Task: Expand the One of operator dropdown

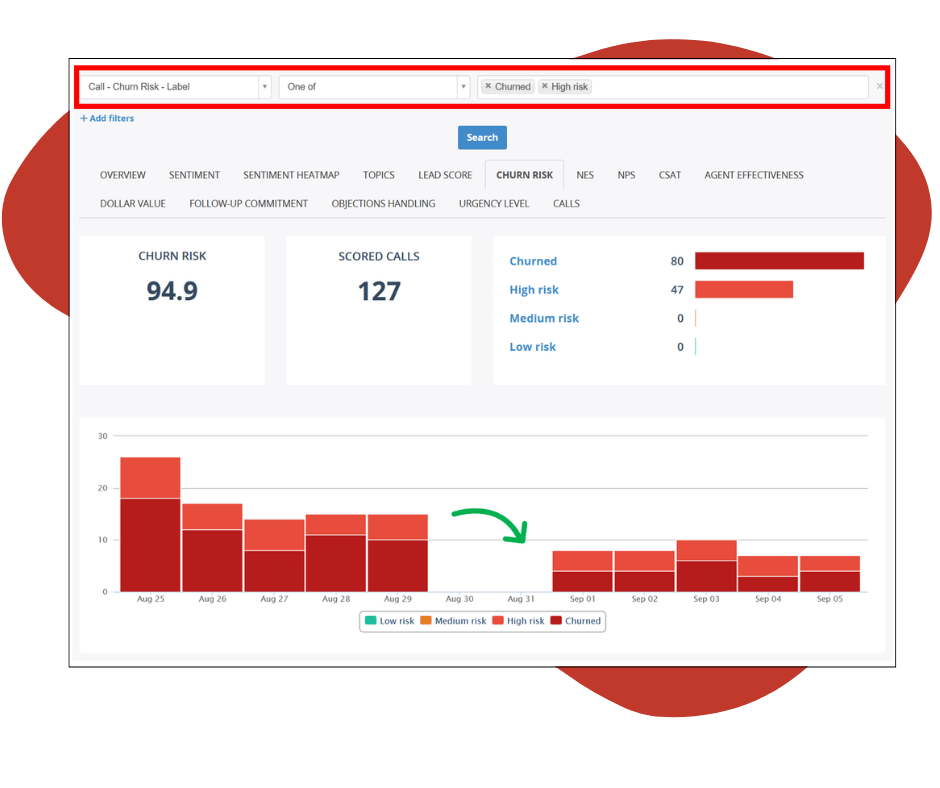Action: (374, 87)
